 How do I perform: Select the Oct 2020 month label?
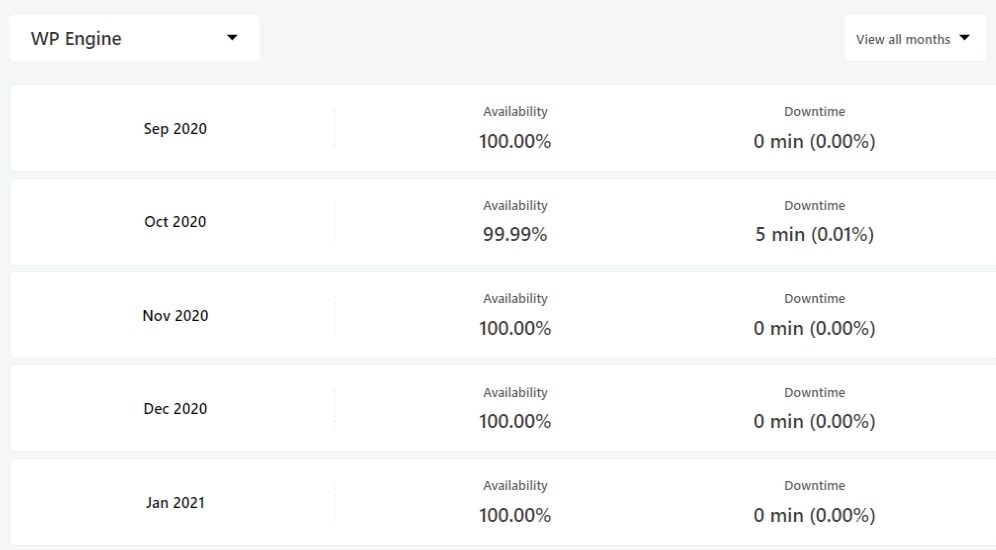point(175,222)
